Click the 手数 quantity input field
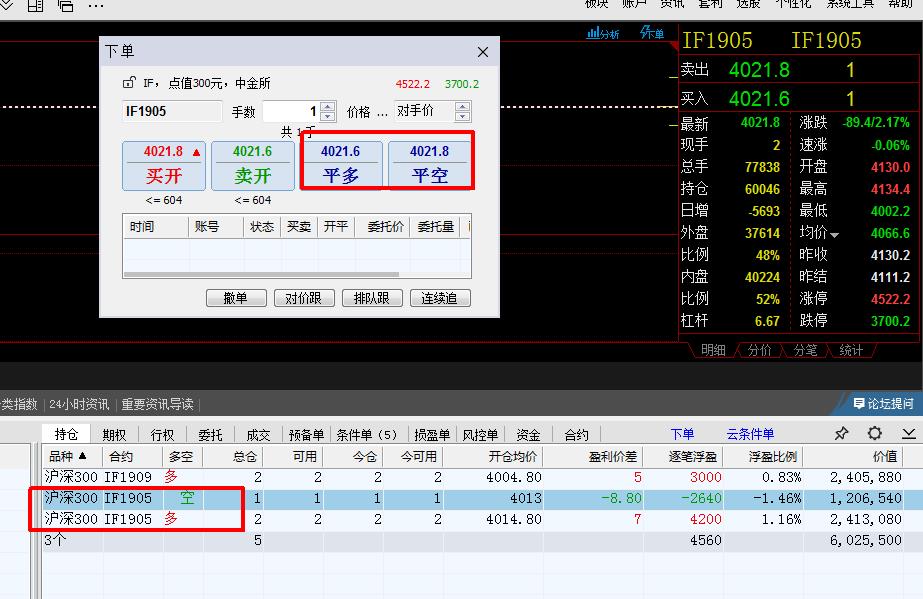Screen dimensions: 923x599 [x=290, y=112]
